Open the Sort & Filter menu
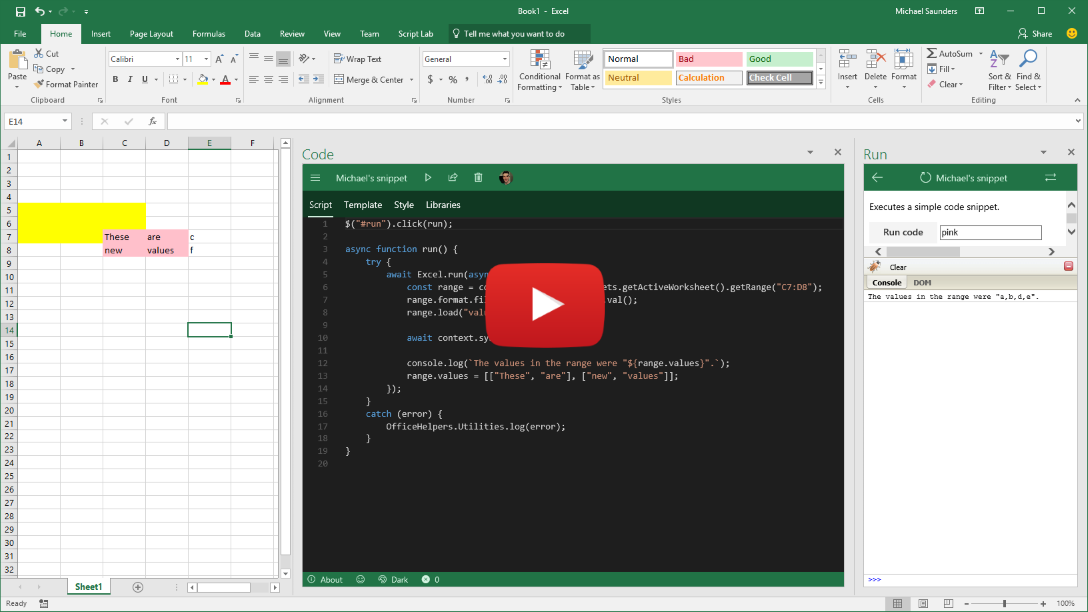Screen dimensions: 1088x612 tap(999, 70)
